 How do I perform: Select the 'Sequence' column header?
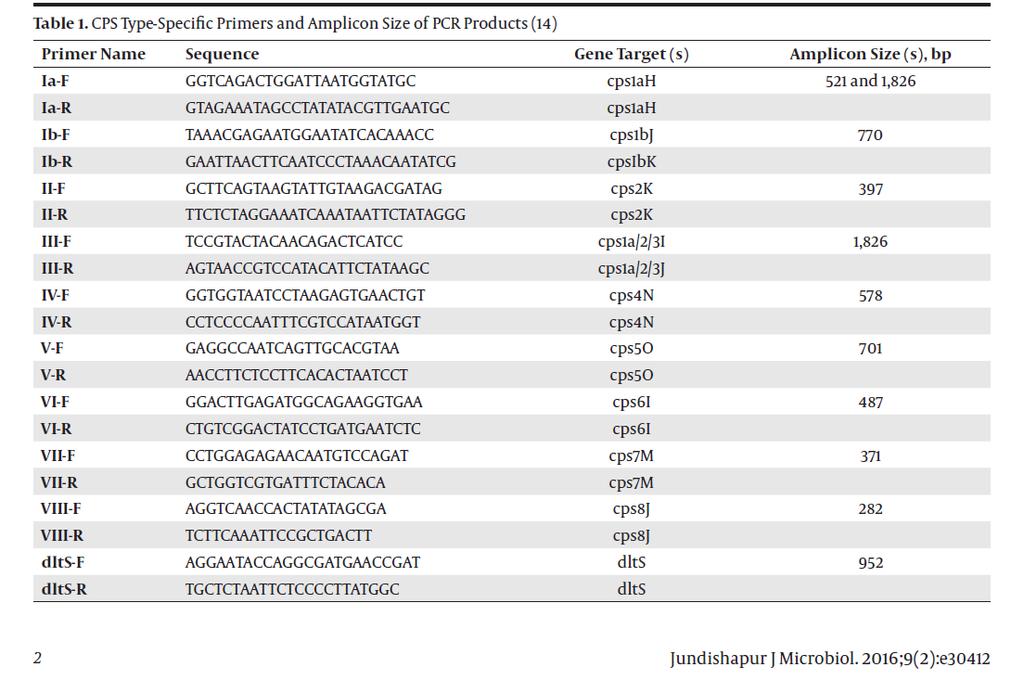point(222,54)
